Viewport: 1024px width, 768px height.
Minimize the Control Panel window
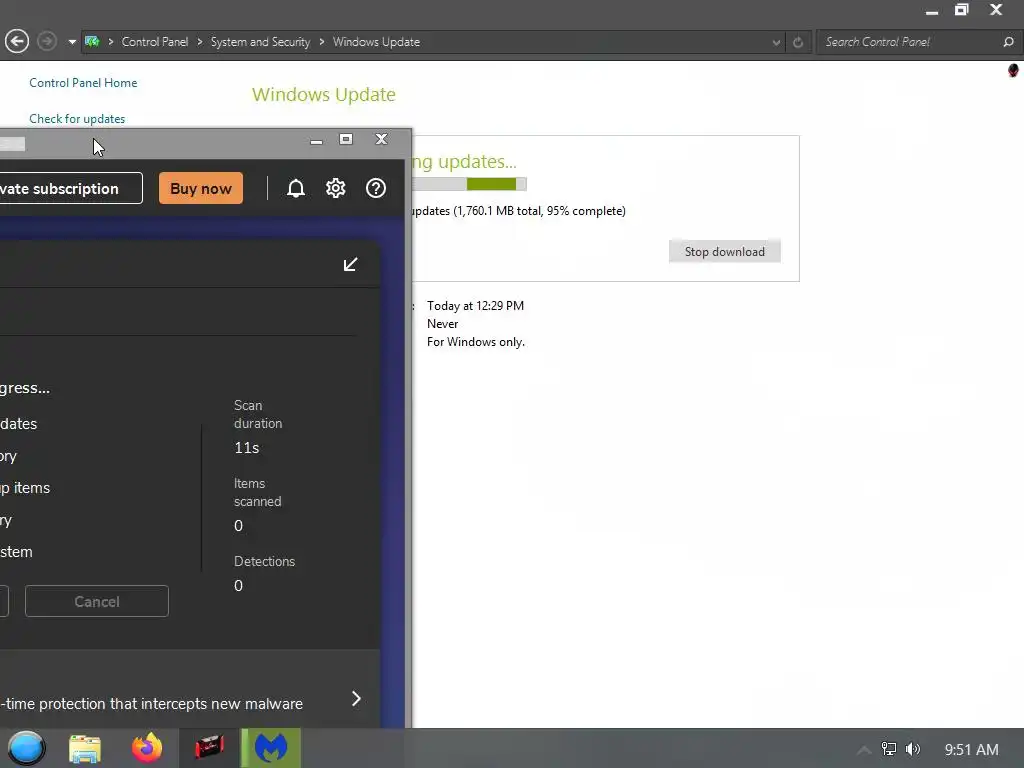(x=932, y=11)
